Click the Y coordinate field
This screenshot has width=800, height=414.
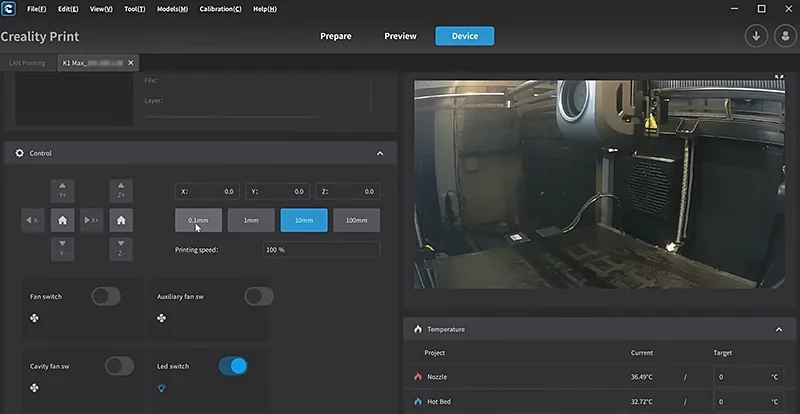click(x=277, y=191)
